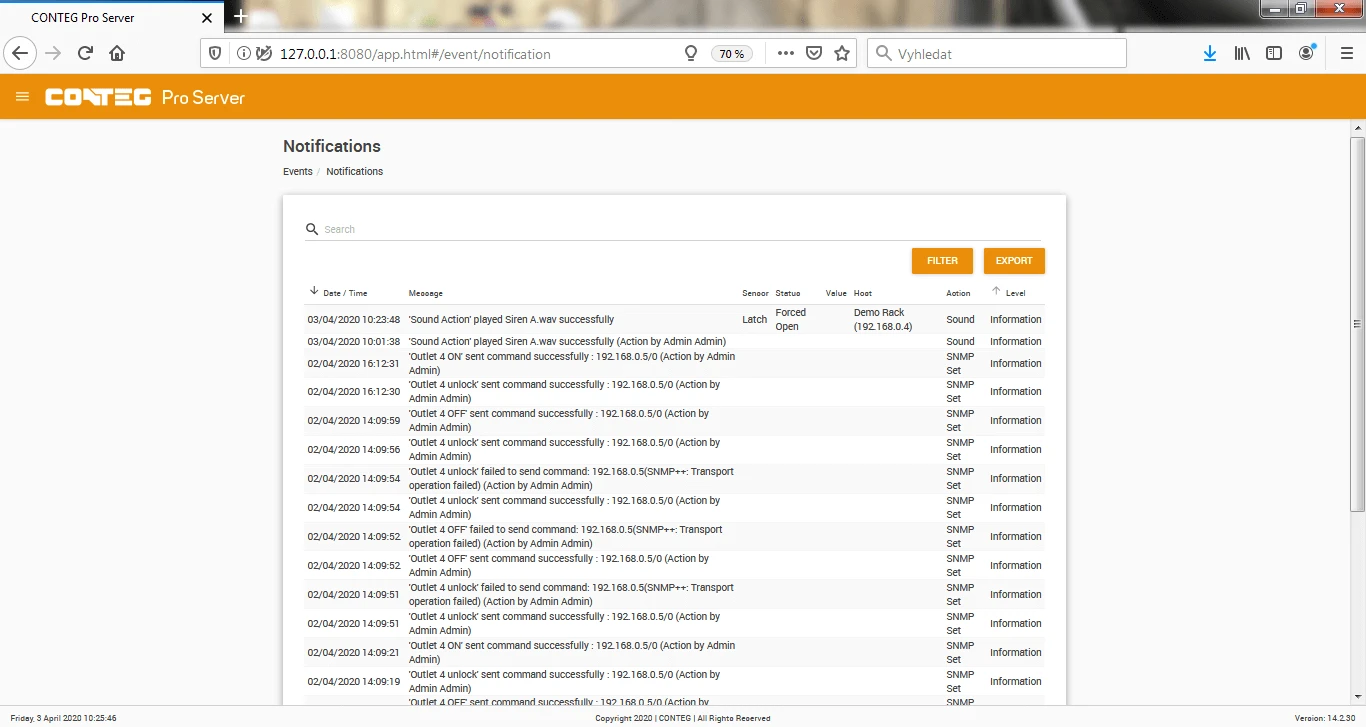Screen dimensions: 1366x727
Task: Open the hamburger navigation menu
Action: (x=22, y=97)
